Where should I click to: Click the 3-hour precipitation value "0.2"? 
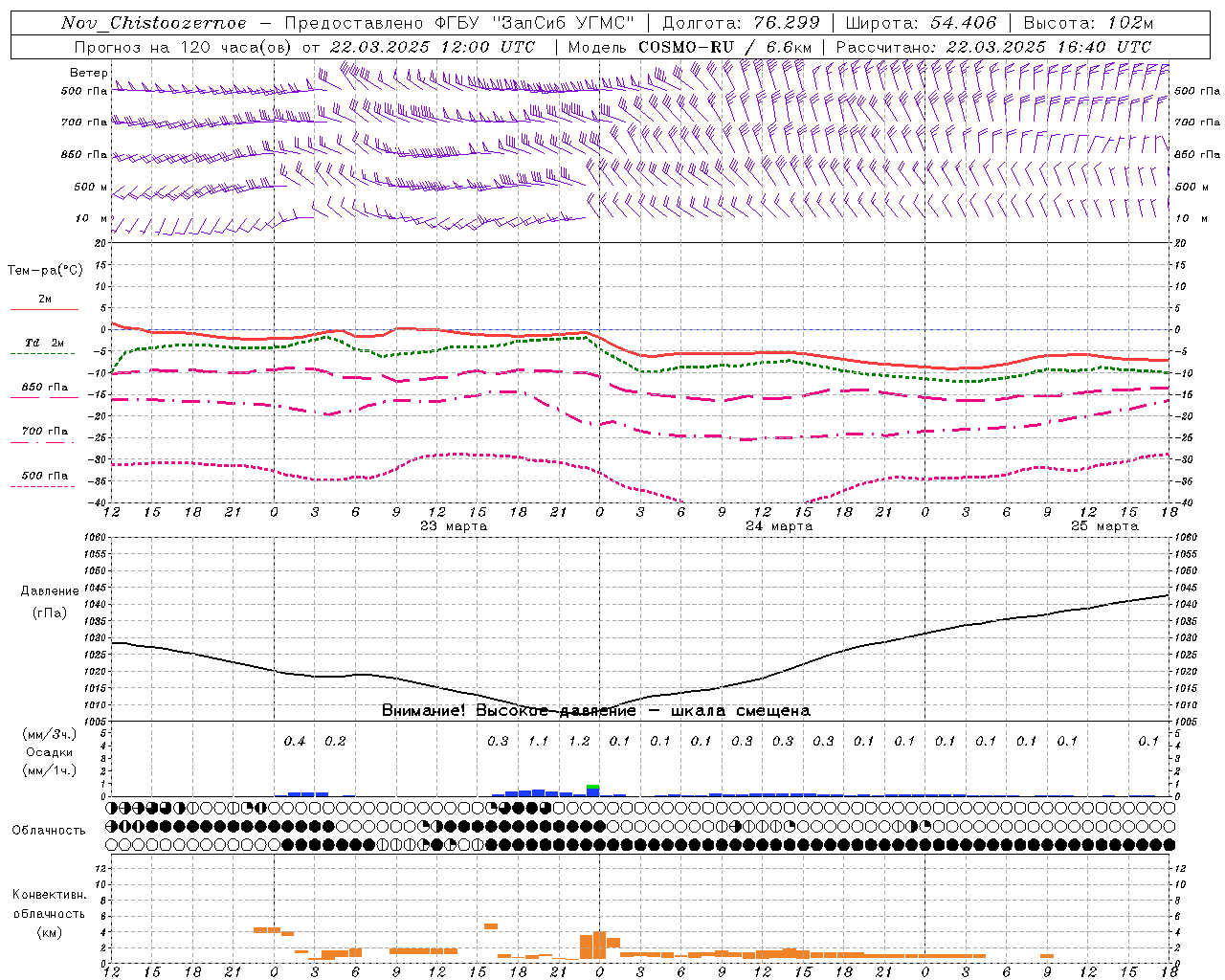(335, 741)
